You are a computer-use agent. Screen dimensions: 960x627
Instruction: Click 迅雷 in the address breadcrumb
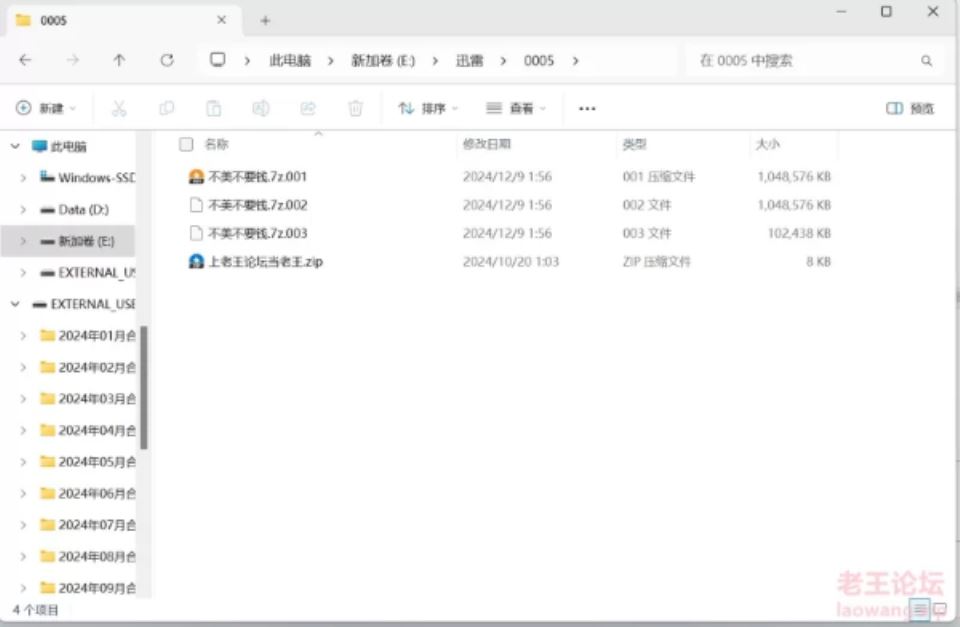click(x=470, y=61)
